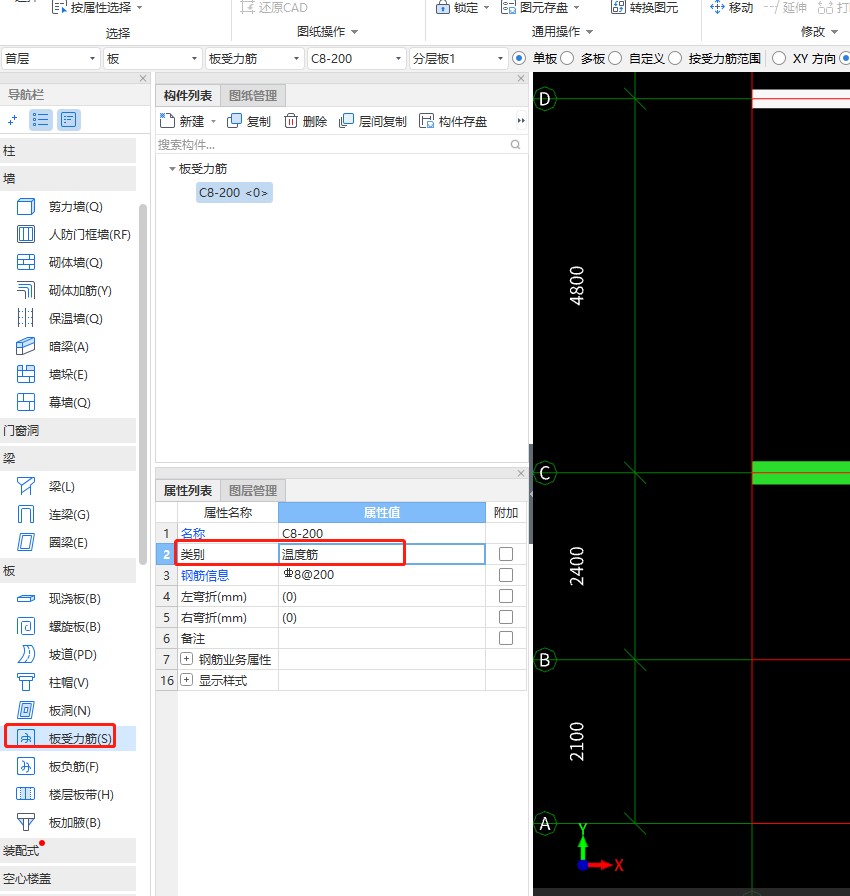The width and height of the screenshot is (850, 896).
Task: Select the 板洞(N) slab opening item
Action: tap(54, 711)
